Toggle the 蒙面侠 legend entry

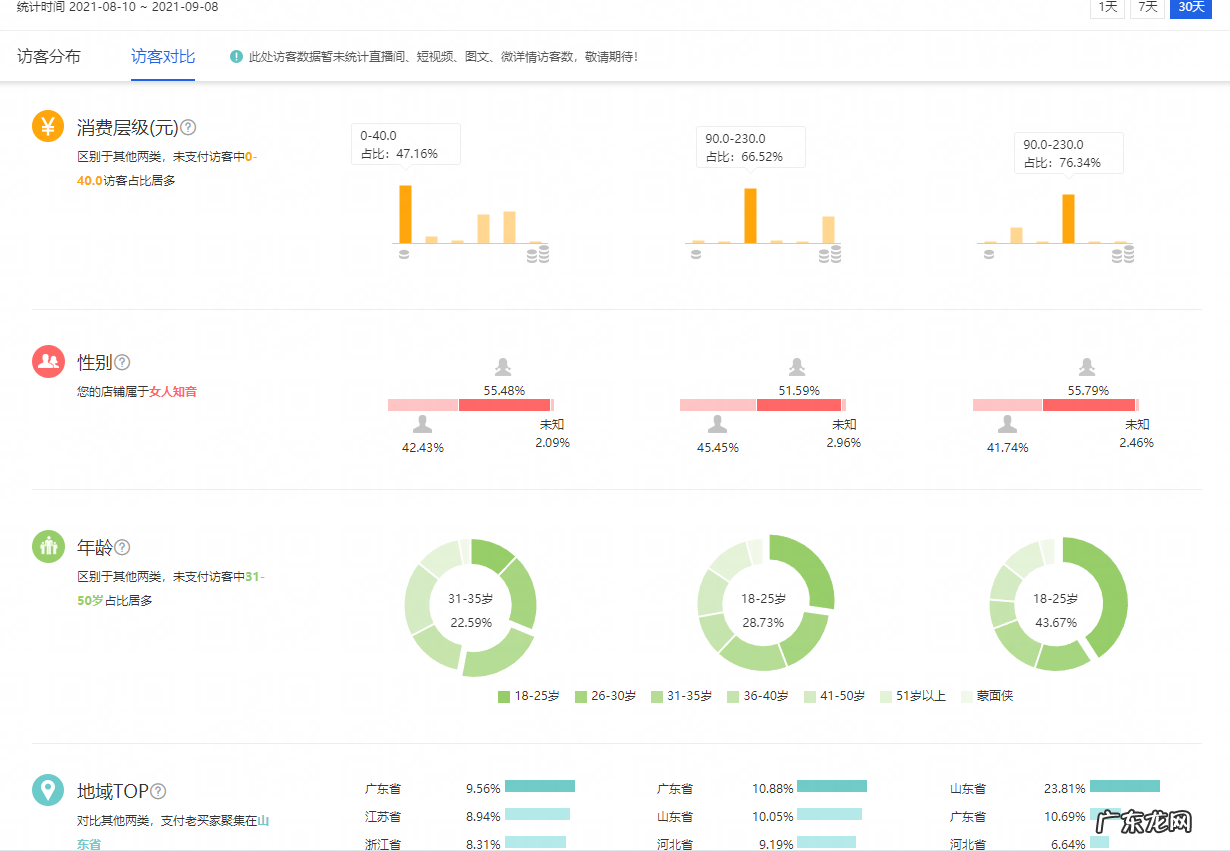(x=986, y=696)
